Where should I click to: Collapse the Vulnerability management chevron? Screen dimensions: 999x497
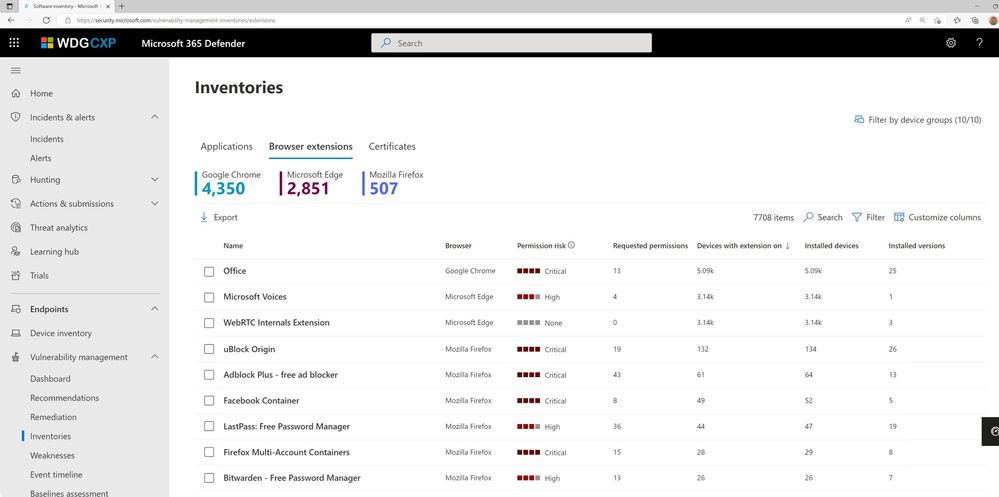(x=154, y=357)
